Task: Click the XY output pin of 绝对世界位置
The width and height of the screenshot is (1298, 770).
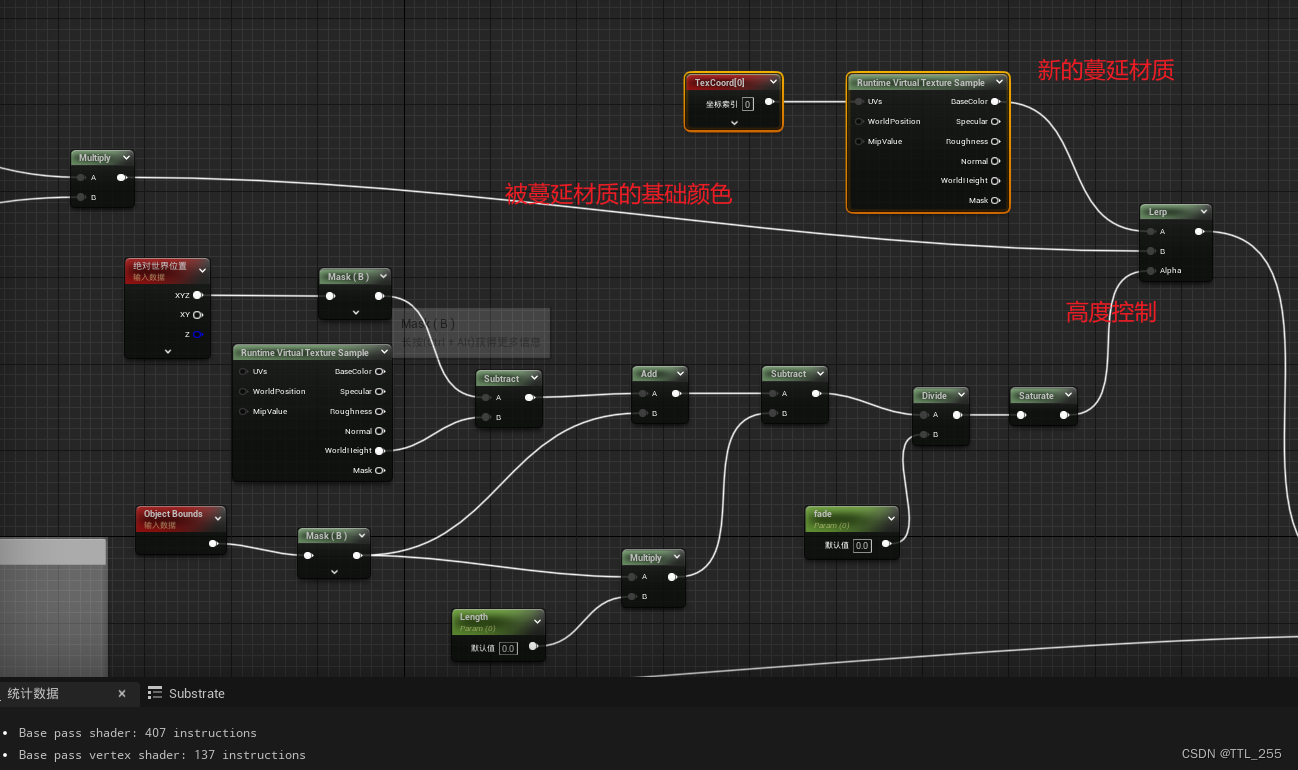Action: click(198, 314)
